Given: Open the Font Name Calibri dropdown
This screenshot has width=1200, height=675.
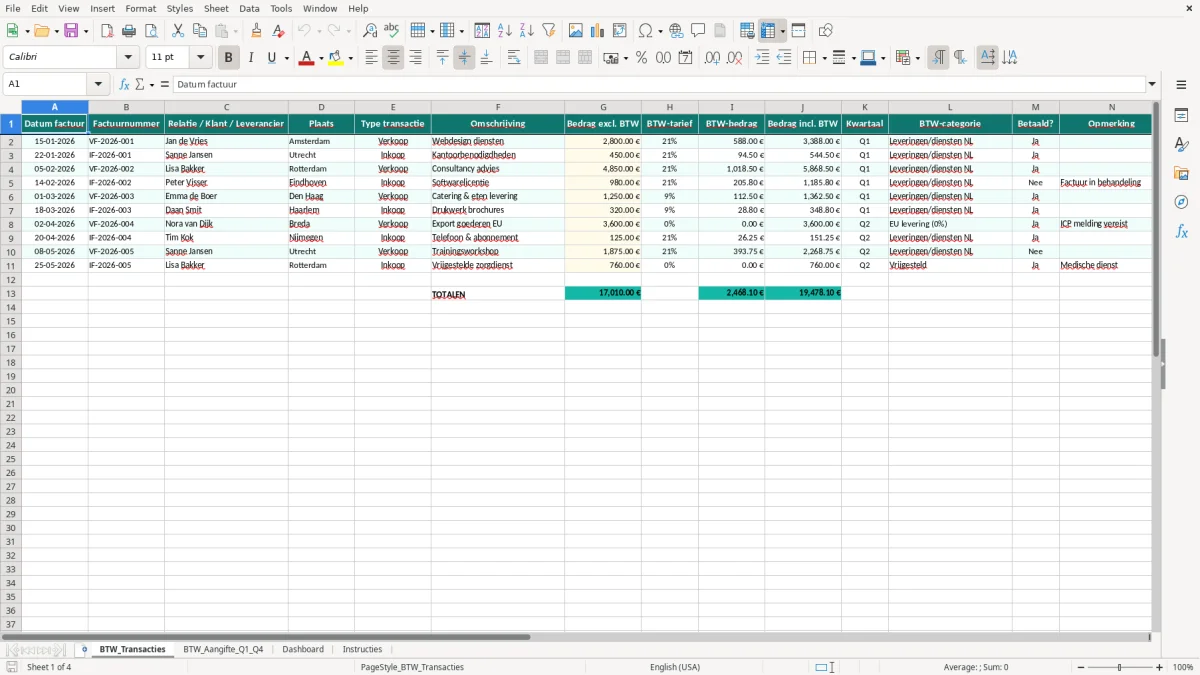Looking at the screenshot, I should pos(128,58).
